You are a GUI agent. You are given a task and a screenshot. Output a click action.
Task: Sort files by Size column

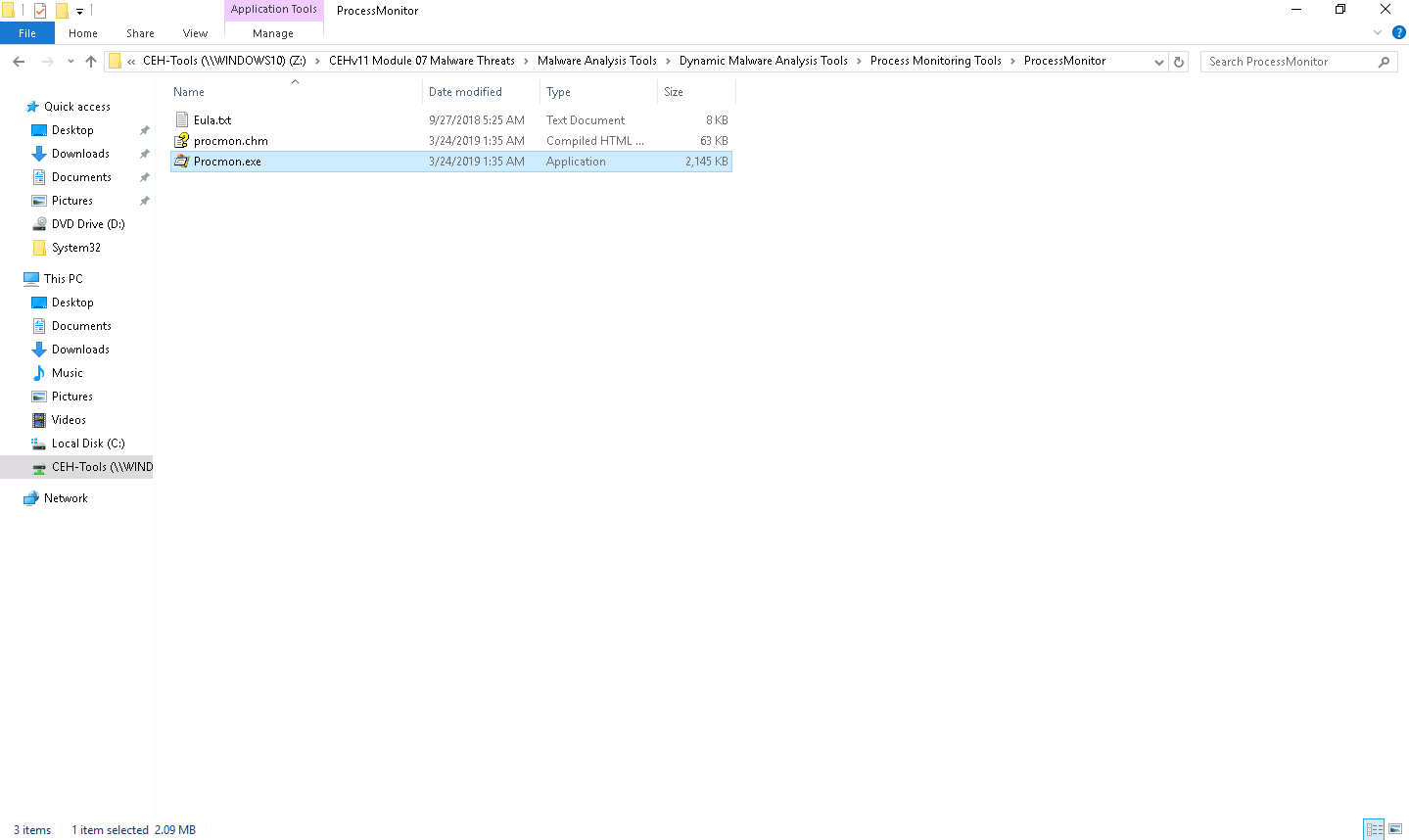point(674,92)
